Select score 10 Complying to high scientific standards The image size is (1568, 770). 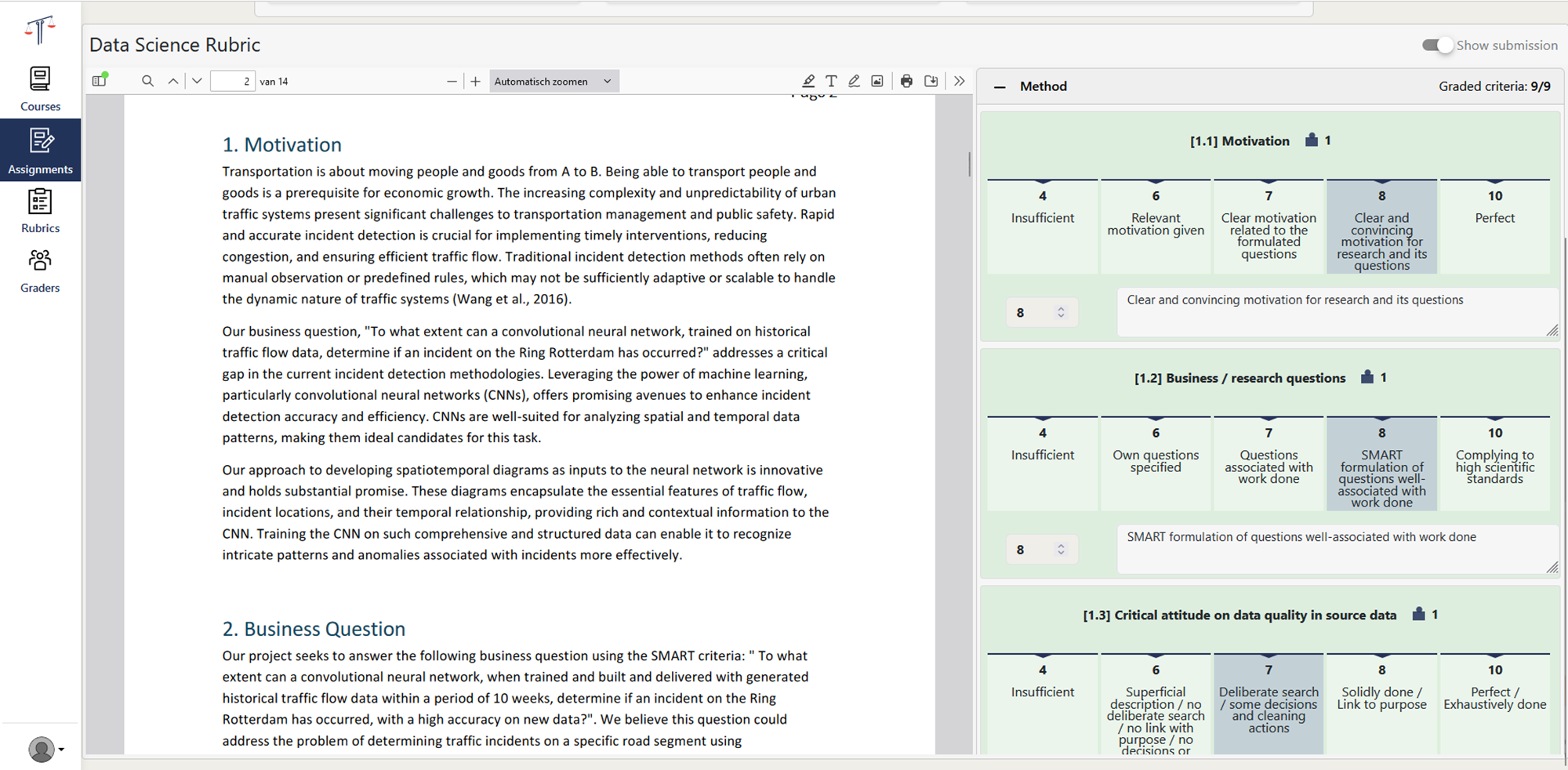coord(1495,463)
